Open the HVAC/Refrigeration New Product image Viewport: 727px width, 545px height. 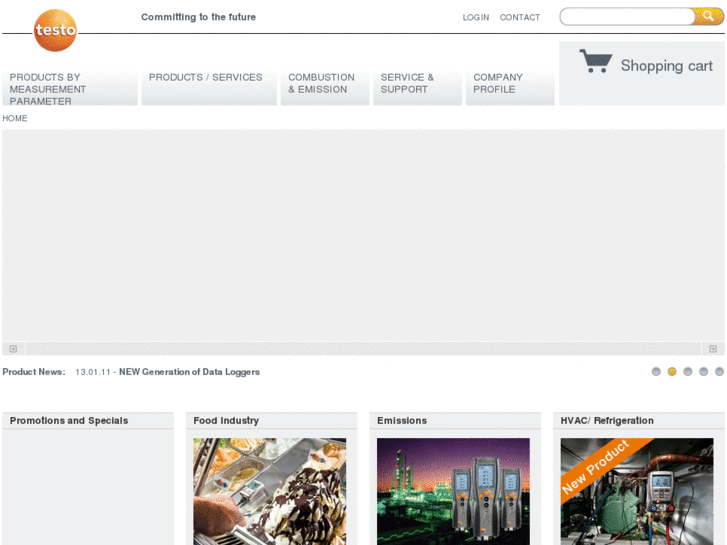pyautogui.click(x=637, y=492)
